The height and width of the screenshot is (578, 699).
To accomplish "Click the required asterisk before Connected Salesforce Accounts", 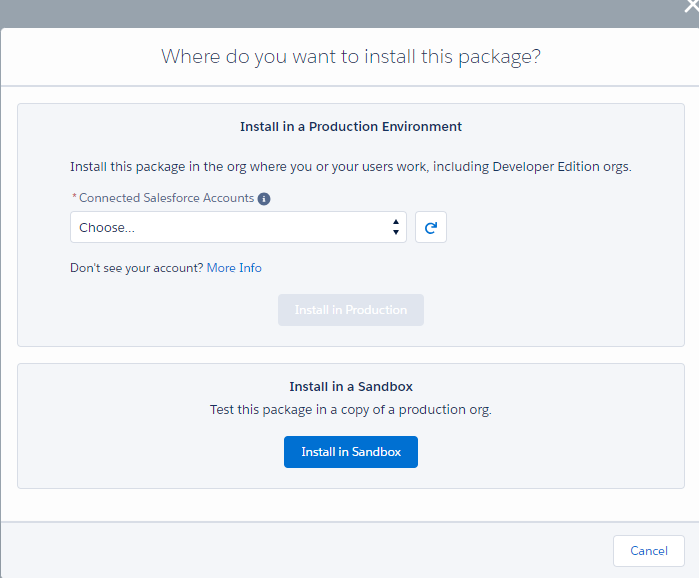I will point(74,196).
